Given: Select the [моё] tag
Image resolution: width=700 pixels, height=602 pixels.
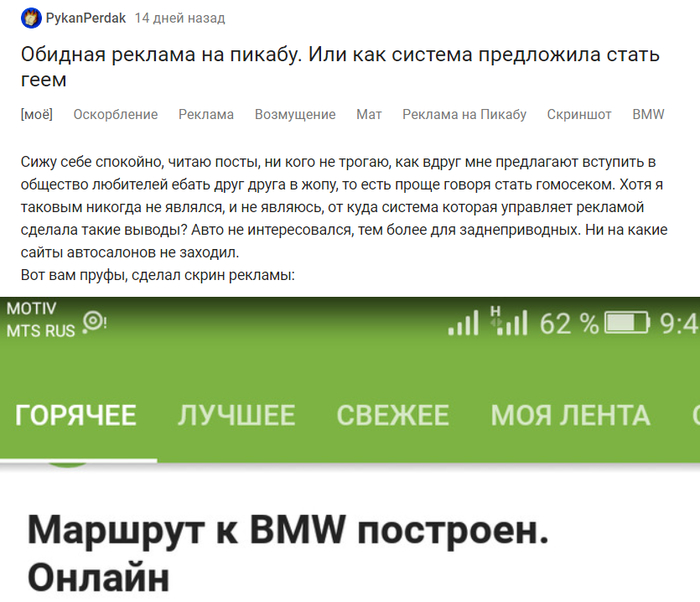Looking at the screenshot, I should click(x=37, y=114).
